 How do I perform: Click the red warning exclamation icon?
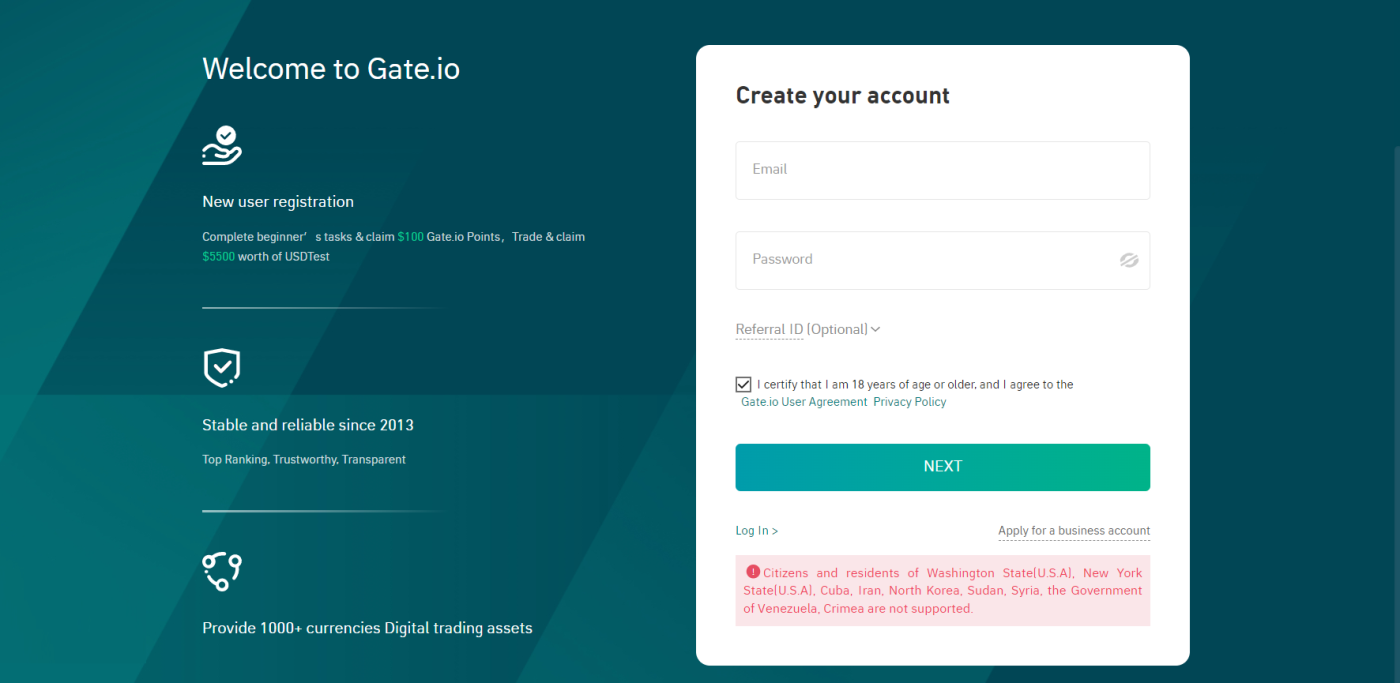(x=753, y=572)
